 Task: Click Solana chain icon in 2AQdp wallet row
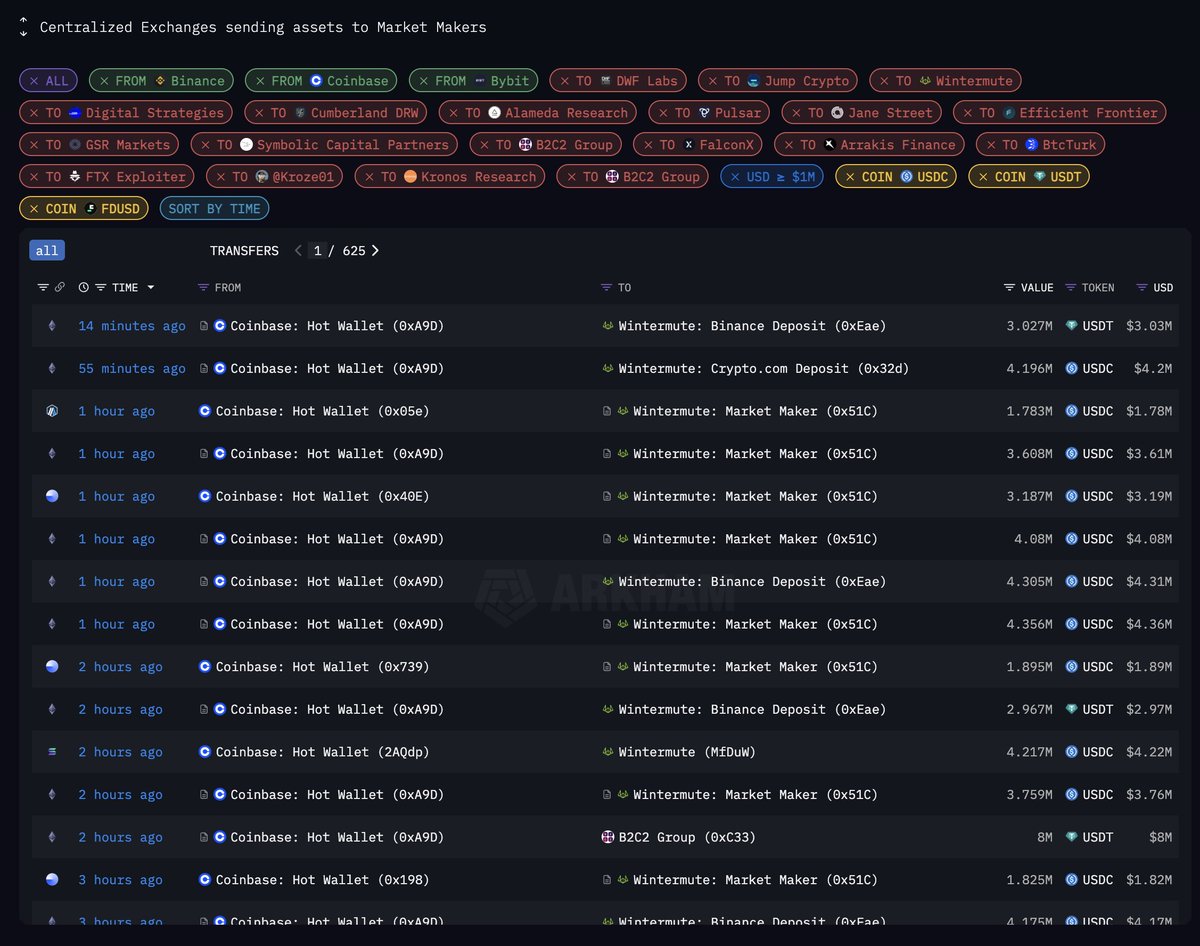[x=52, y=752]
